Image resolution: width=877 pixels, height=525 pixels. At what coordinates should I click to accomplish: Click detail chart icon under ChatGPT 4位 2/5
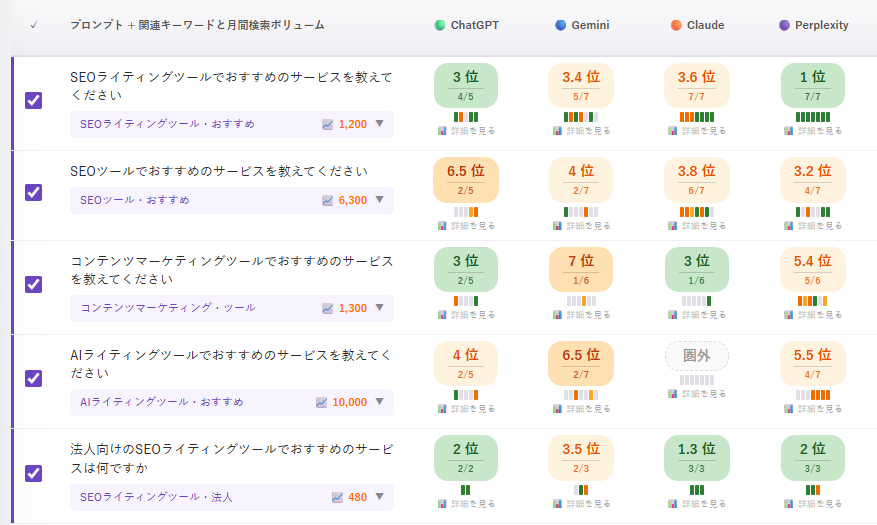tap(442, 409)
